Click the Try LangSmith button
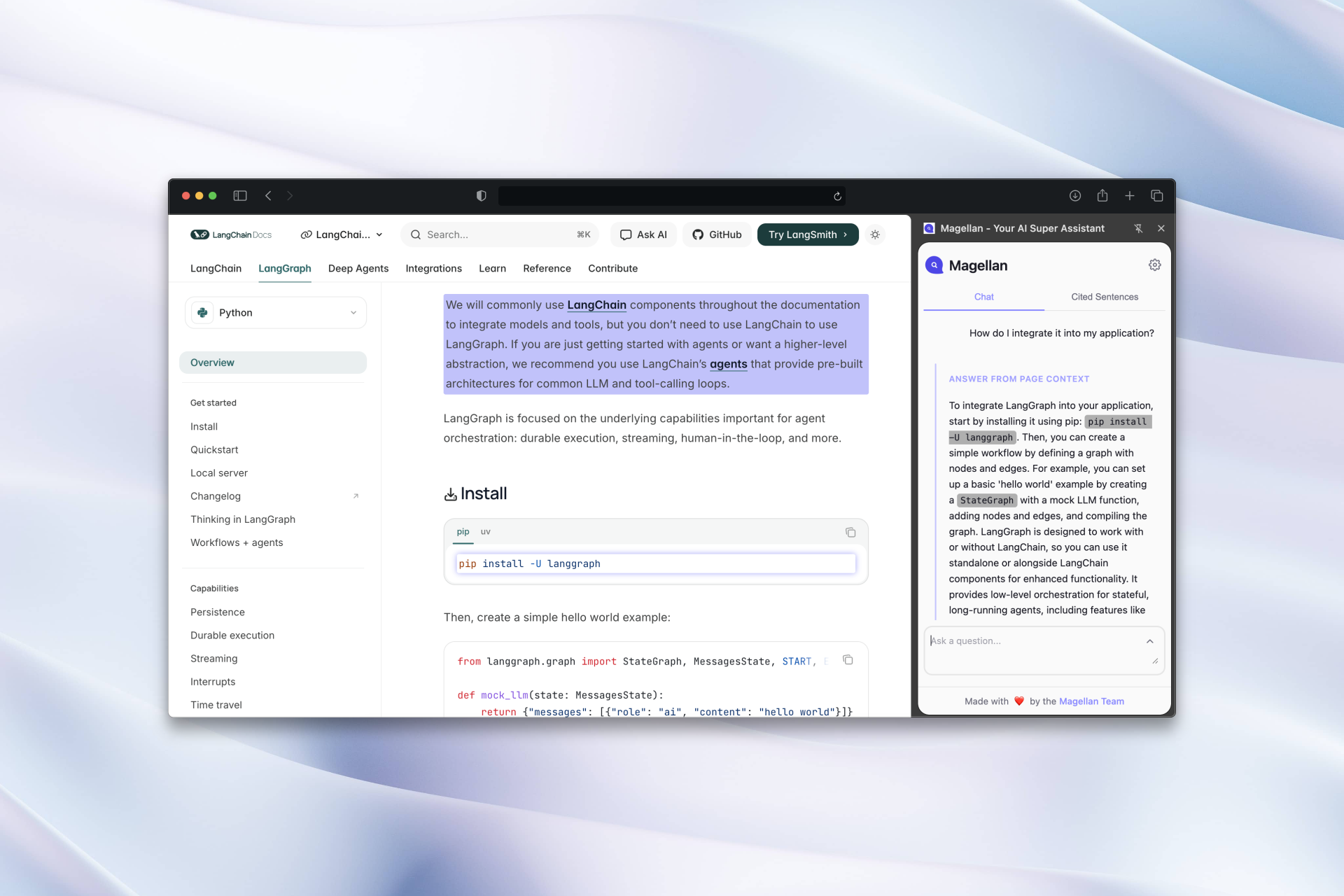1344x896 pixels. tap(807, 234)
